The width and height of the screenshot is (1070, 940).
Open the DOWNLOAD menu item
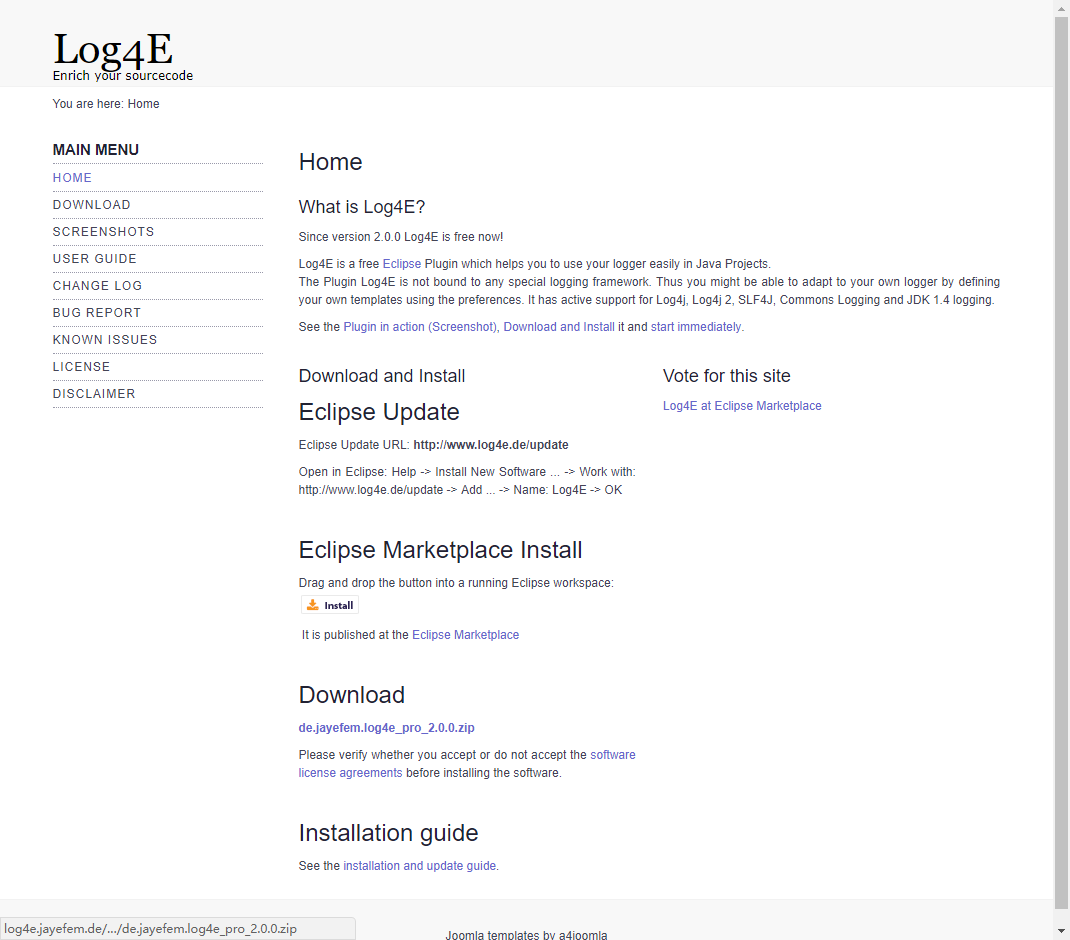(91, 205)
